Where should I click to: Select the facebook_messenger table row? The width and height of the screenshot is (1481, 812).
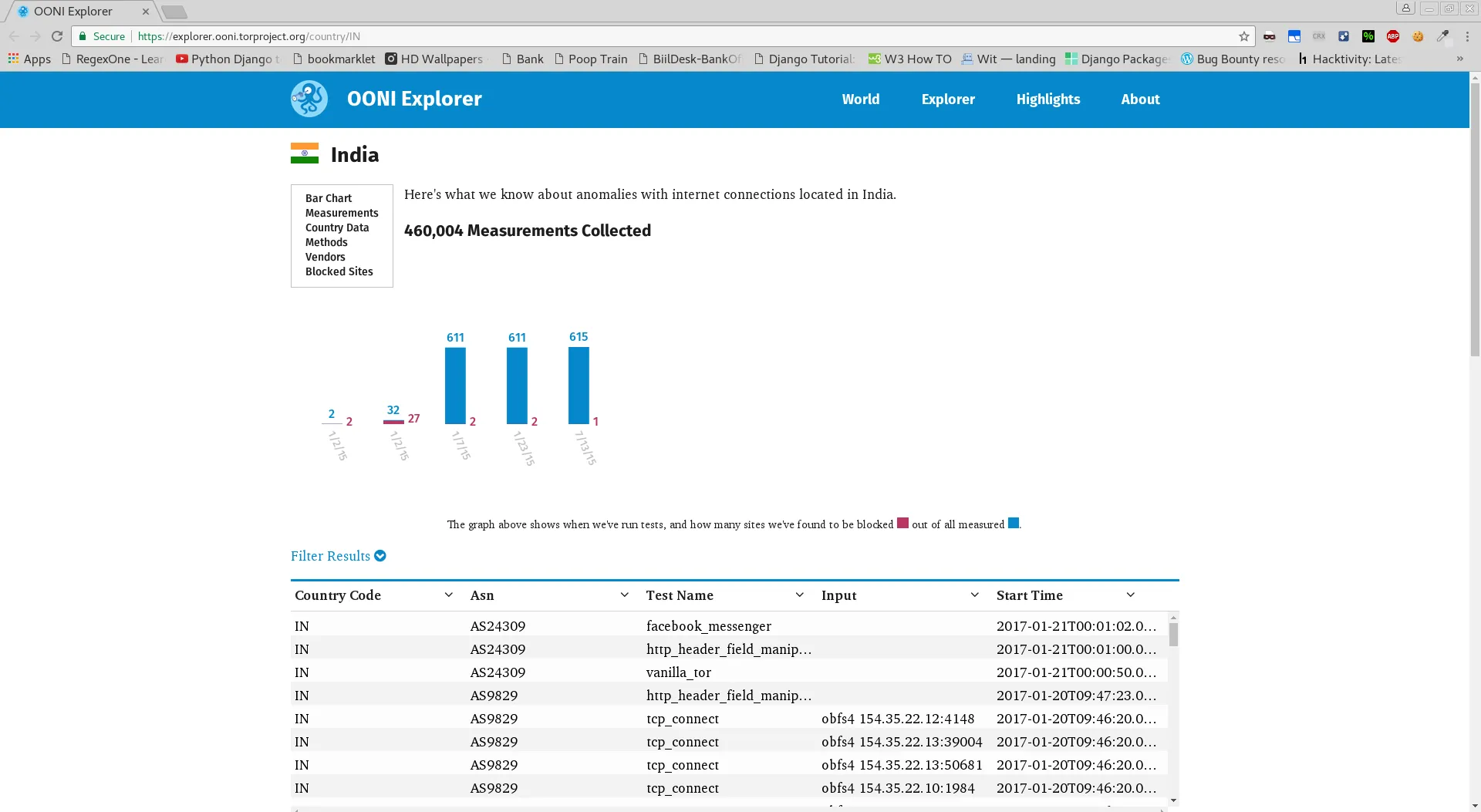(729, 625)
